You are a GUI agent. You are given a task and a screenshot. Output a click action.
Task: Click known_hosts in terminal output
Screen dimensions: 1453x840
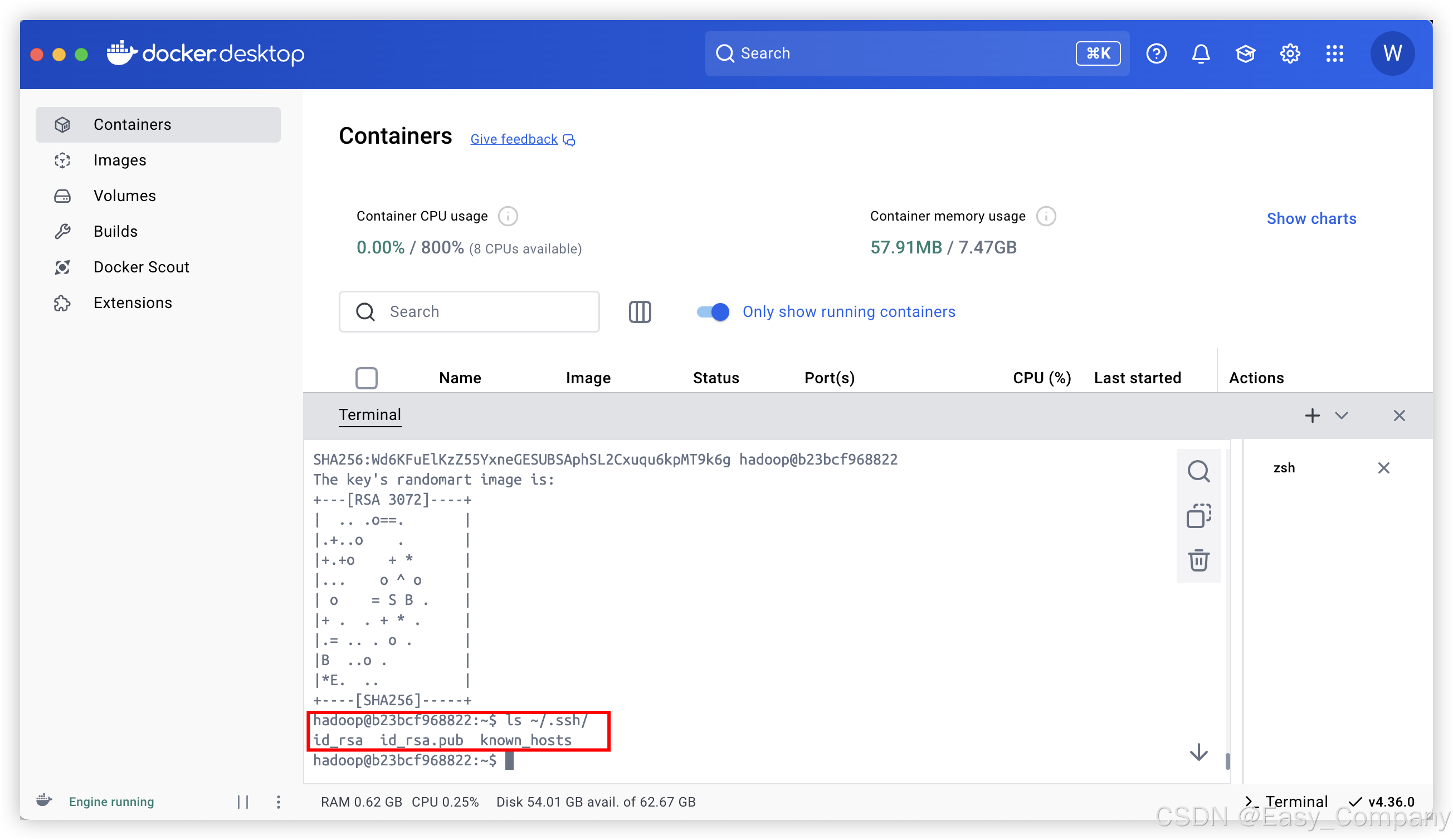click(525, 740)
